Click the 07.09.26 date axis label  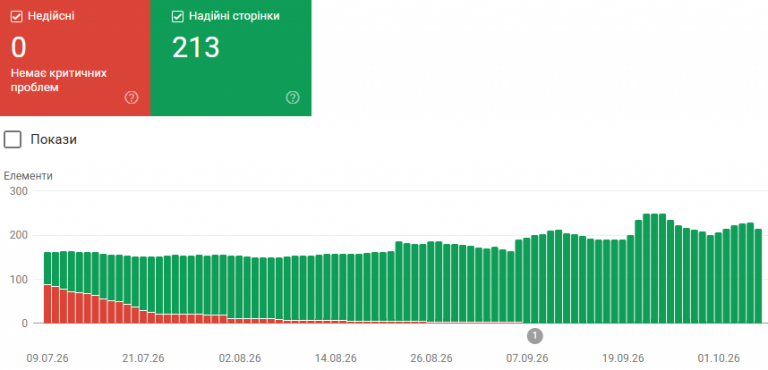coord(527,358)
